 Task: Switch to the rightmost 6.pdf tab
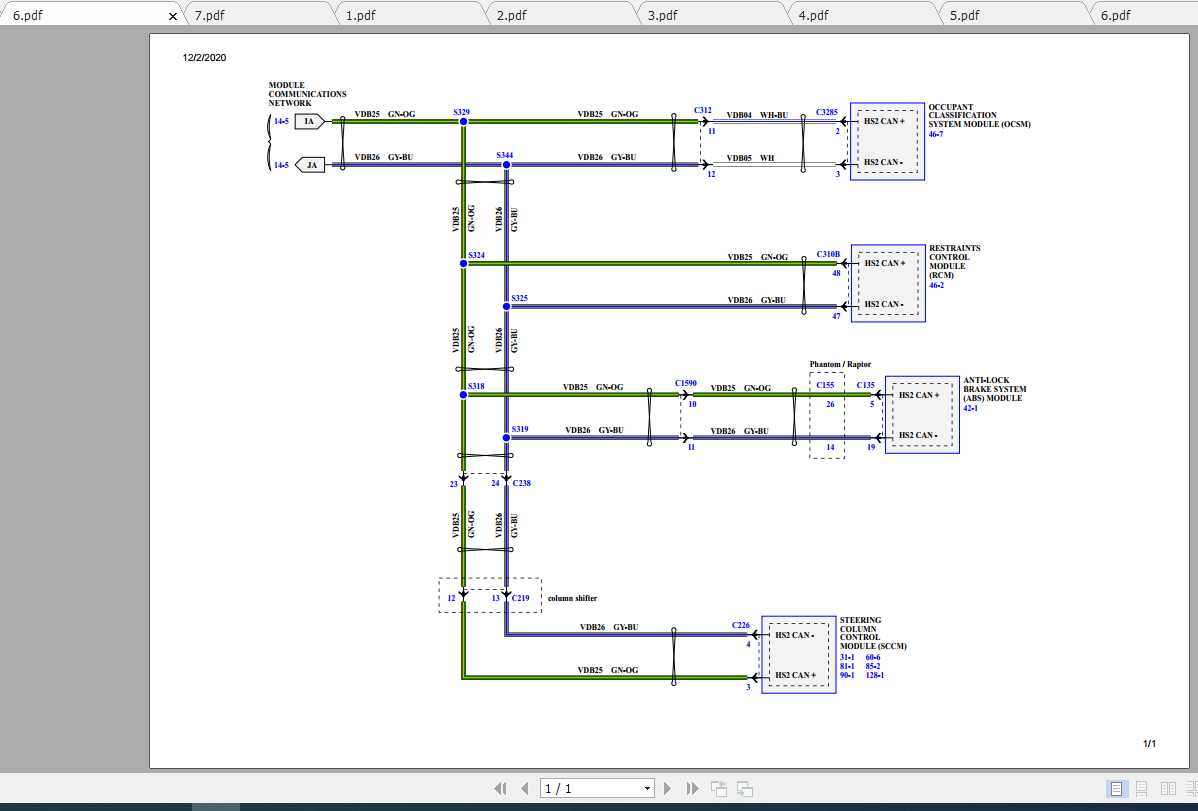[1146, 15]
